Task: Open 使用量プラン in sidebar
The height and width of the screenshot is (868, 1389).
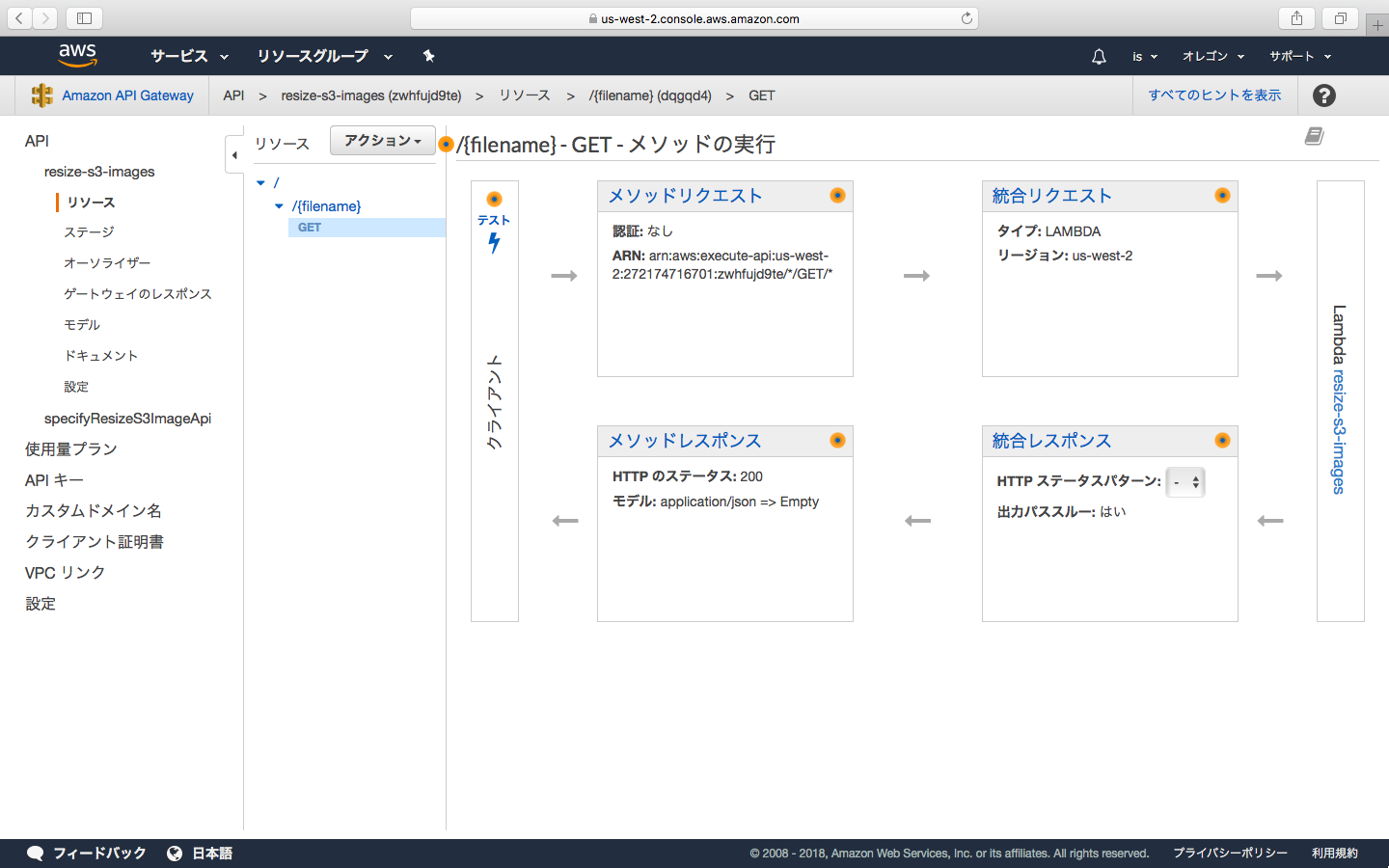Action: [x=71, y=449]
